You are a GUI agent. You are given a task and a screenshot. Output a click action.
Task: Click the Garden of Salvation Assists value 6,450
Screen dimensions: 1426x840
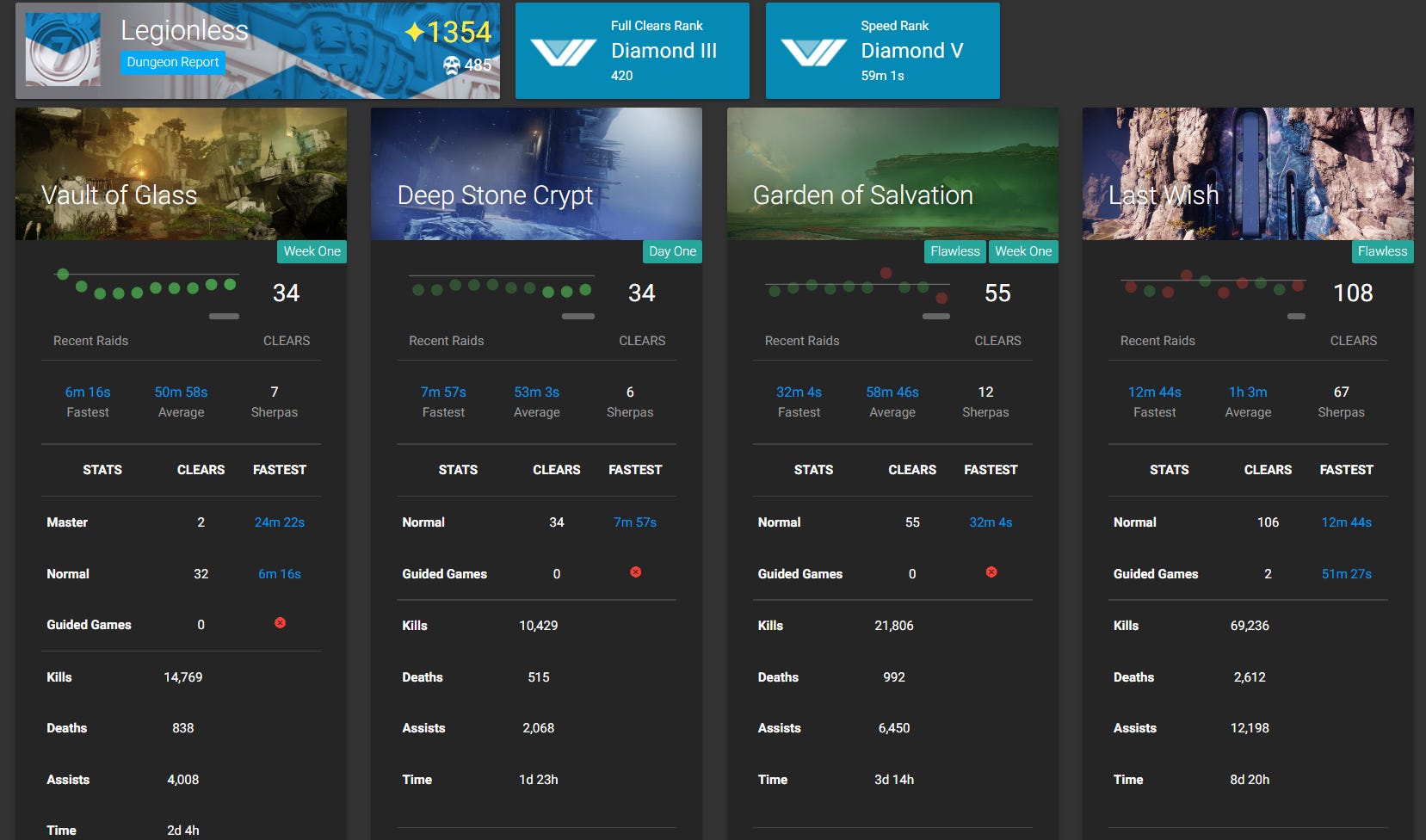(894, 728)
